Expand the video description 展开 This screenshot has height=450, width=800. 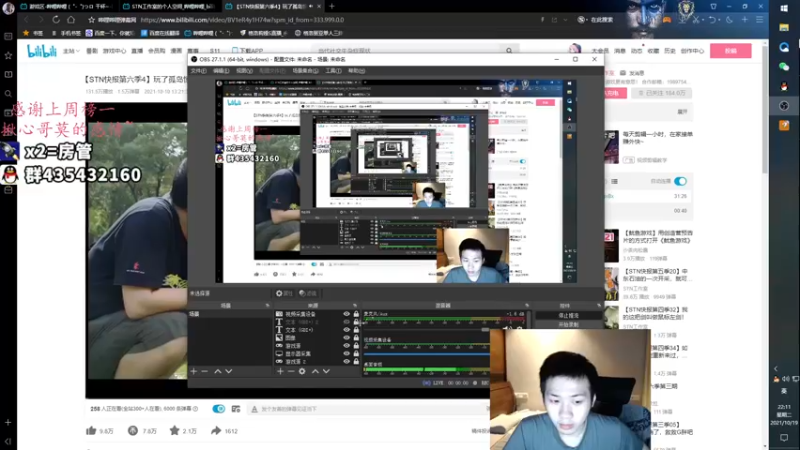pyautogui.click(x=682, y=111)
